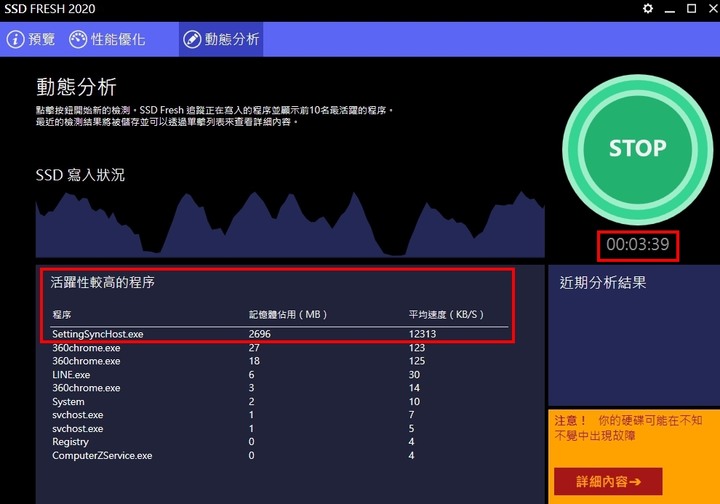Click the SSD FRESH 2020 window title
The width and height of the screenshot is (720, 504).
50,9
